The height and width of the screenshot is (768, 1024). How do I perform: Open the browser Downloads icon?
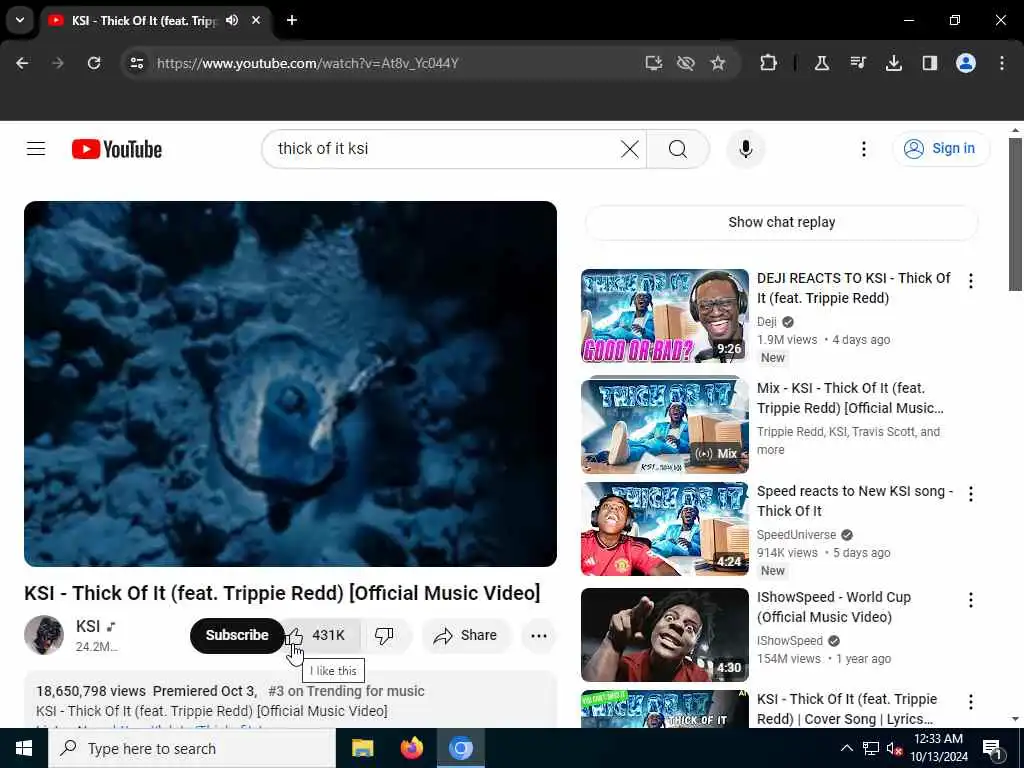894,63
